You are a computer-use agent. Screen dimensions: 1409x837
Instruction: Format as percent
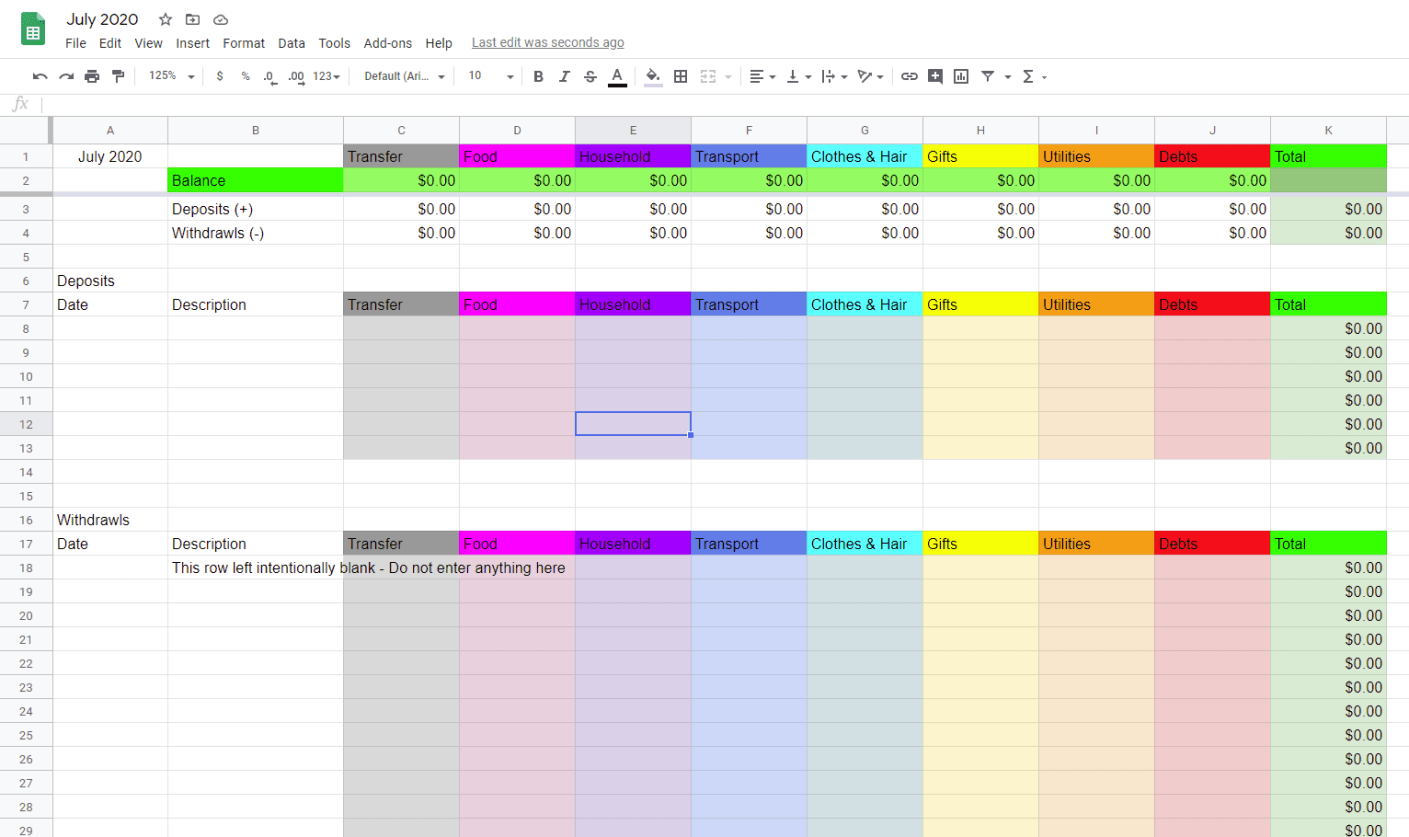[x=245, y=76]
